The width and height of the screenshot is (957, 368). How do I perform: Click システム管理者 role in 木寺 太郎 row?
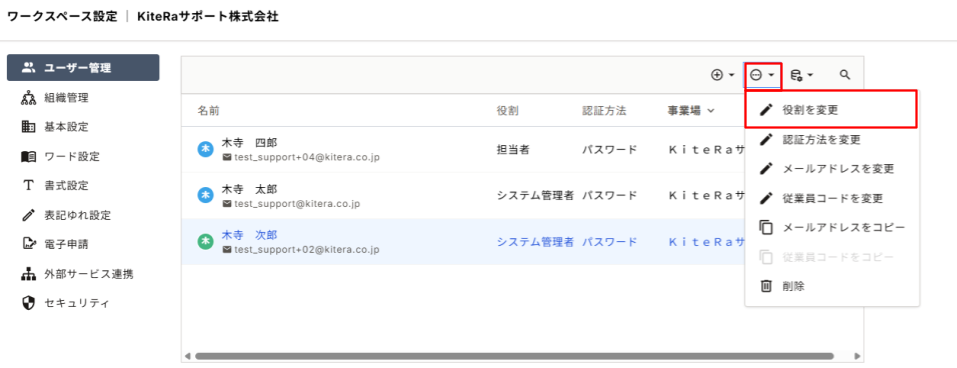click(535, 196)
